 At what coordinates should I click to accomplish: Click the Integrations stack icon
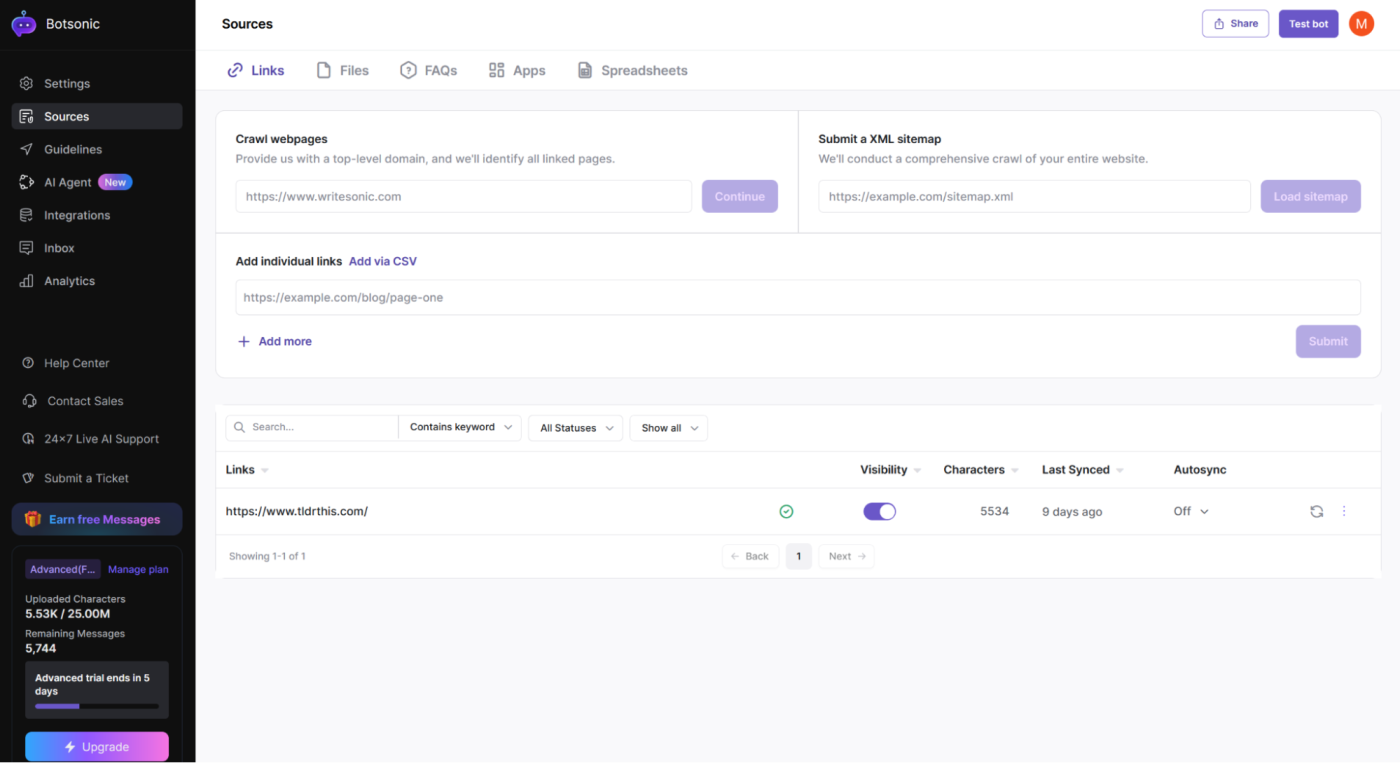[27, 216]
